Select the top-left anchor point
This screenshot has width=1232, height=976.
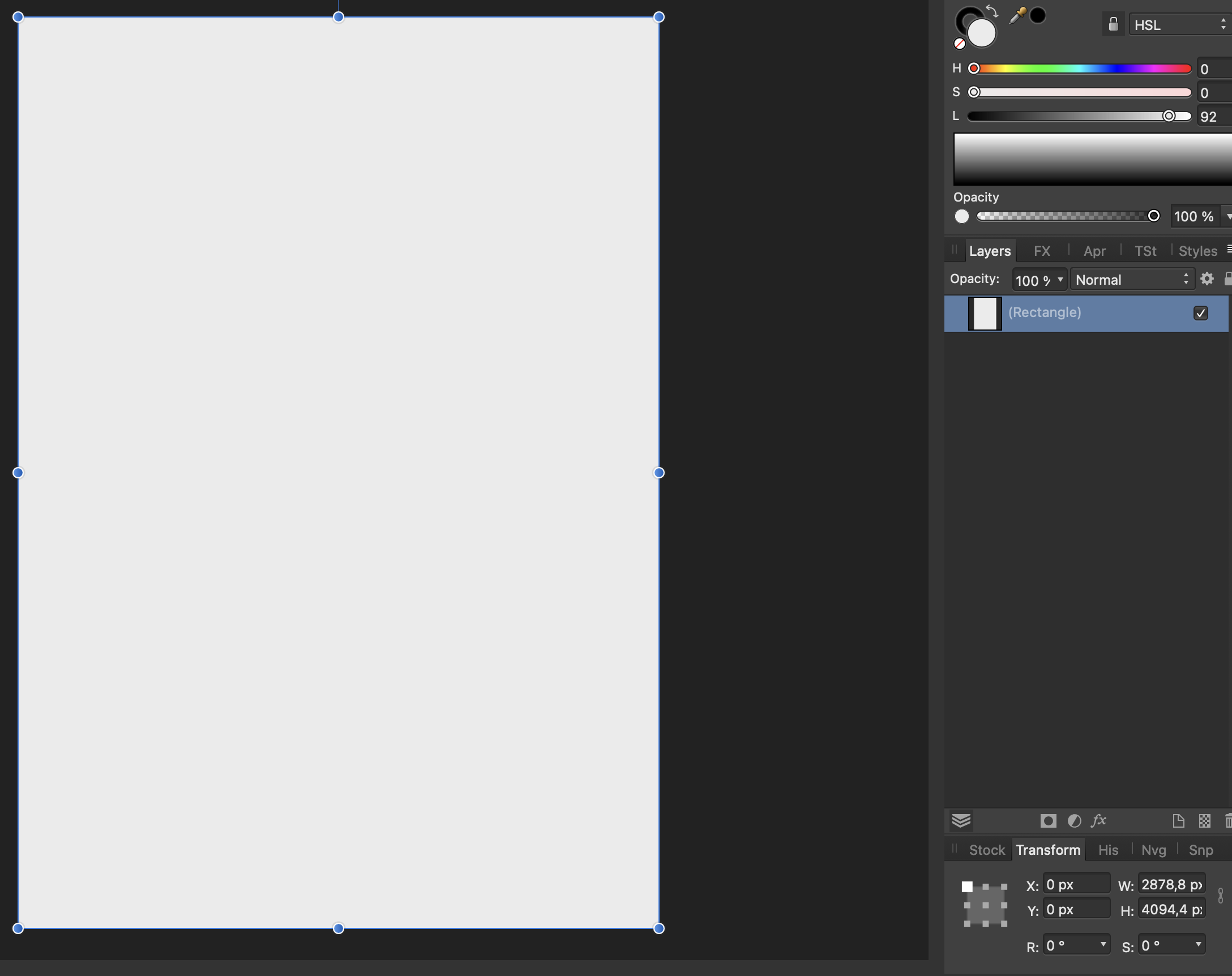967,887
